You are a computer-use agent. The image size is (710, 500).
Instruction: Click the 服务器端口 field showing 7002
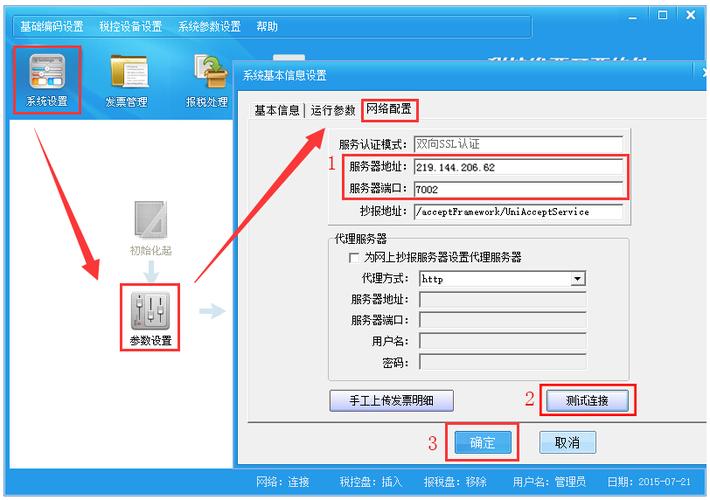[x=518, y=189]
